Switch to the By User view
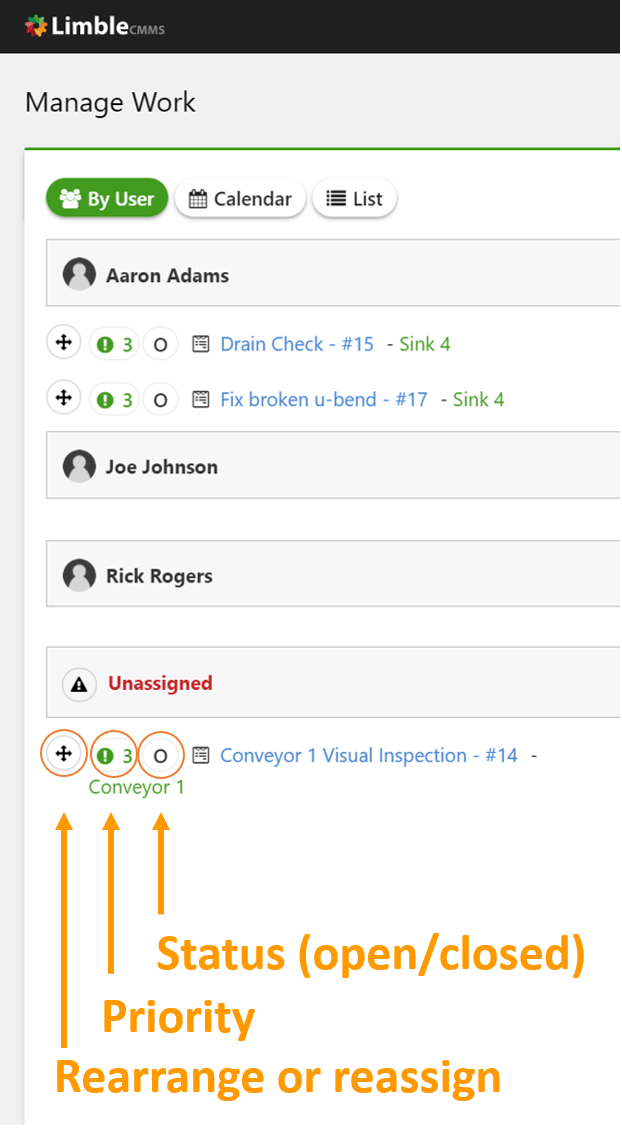This screenshot has width=622, height=1136. pos(107,199)
